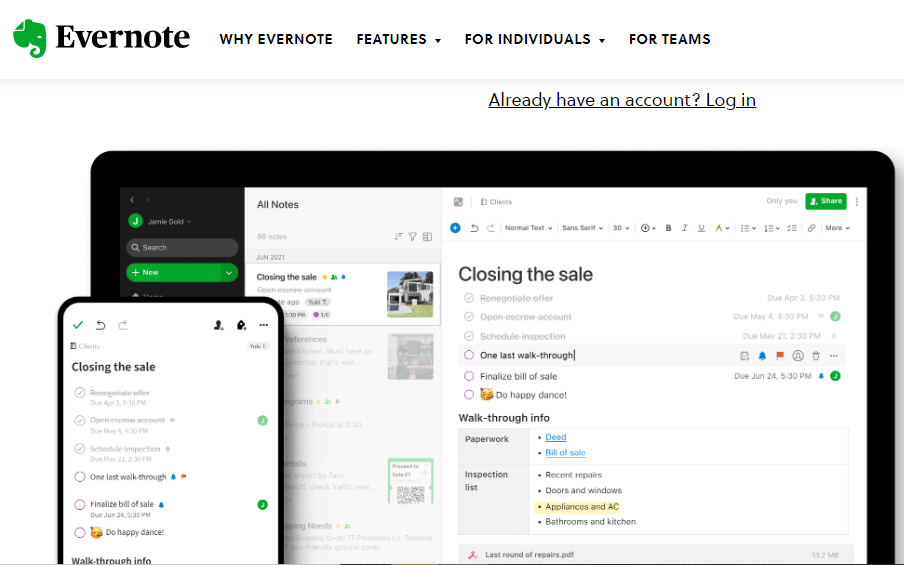Check the Do happy dance task in the desktop editor

coord(469,394)
